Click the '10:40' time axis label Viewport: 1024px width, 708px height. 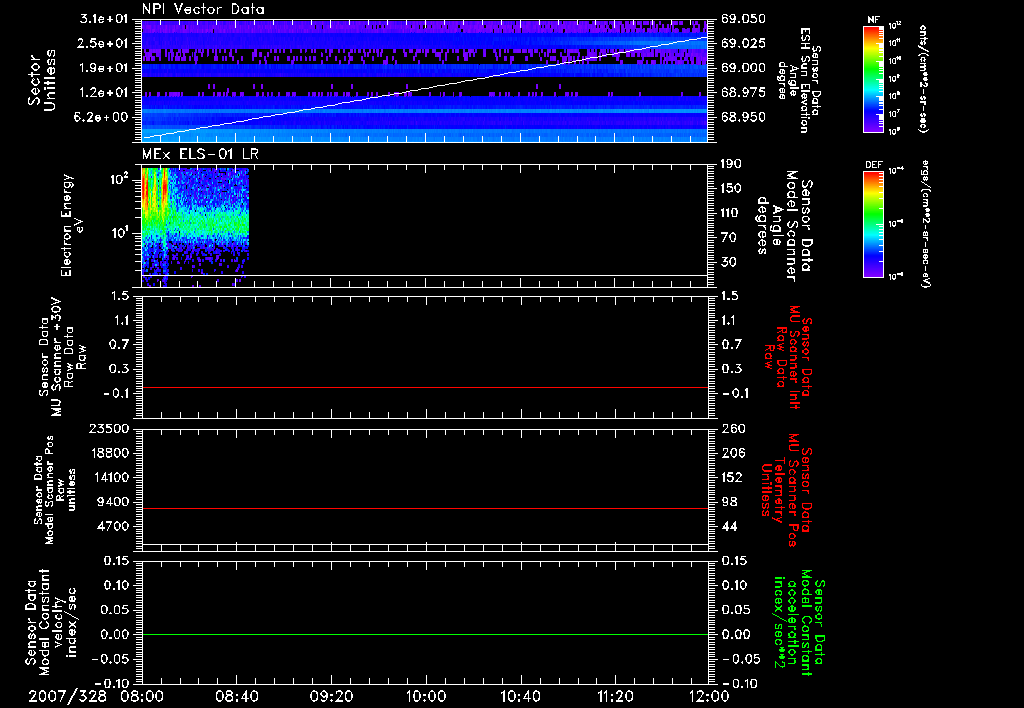(x=520, y=696)
